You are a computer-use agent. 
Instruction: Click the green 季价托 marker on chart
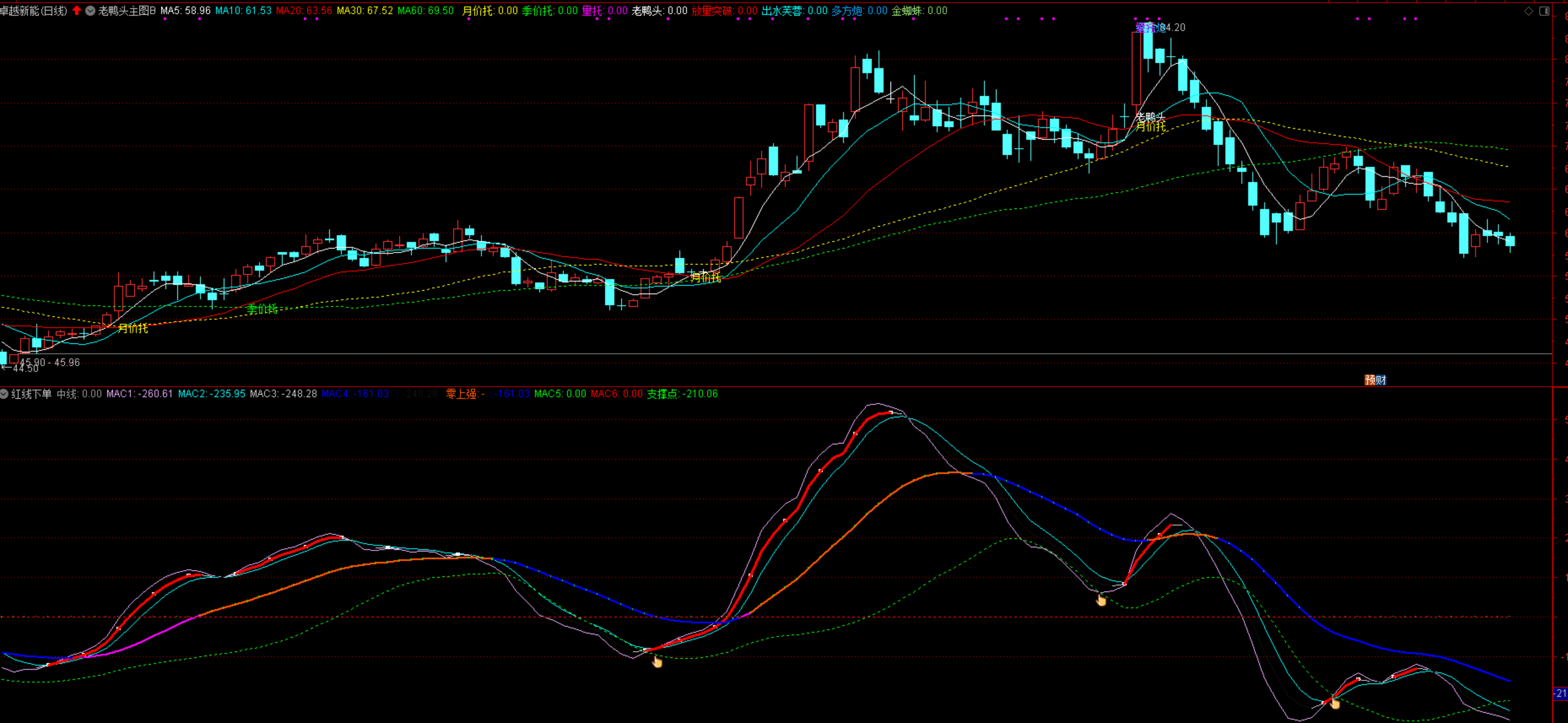262,309
